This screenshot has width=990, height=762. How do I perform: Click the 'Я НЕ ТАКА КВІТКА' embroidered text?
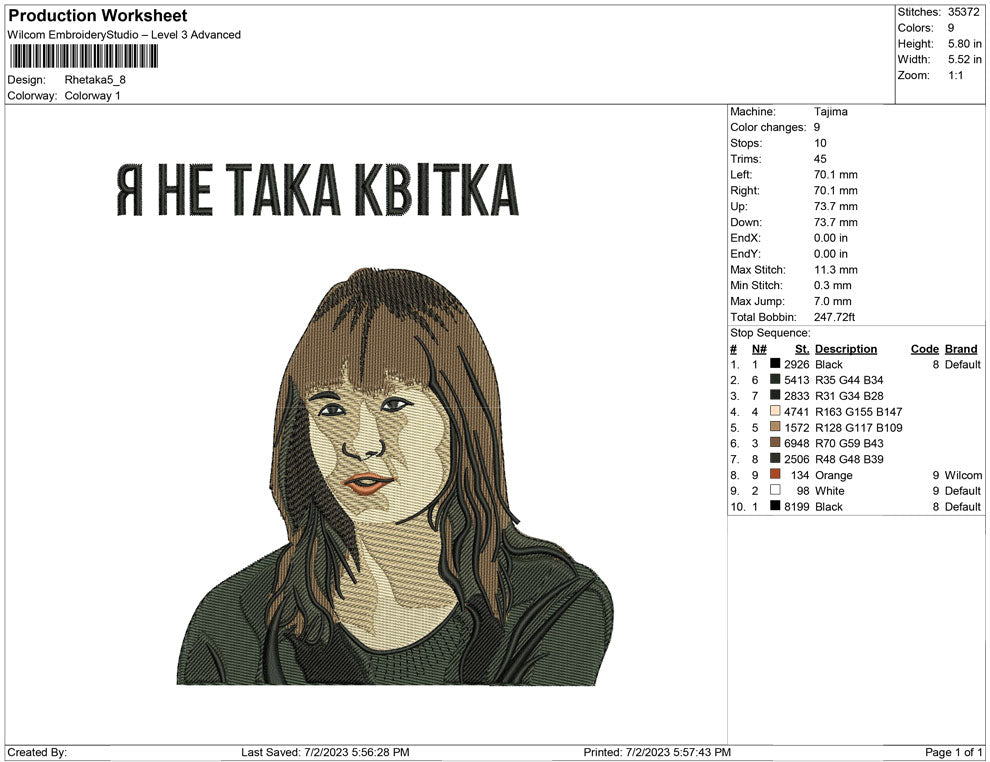(x=318, y=190)
